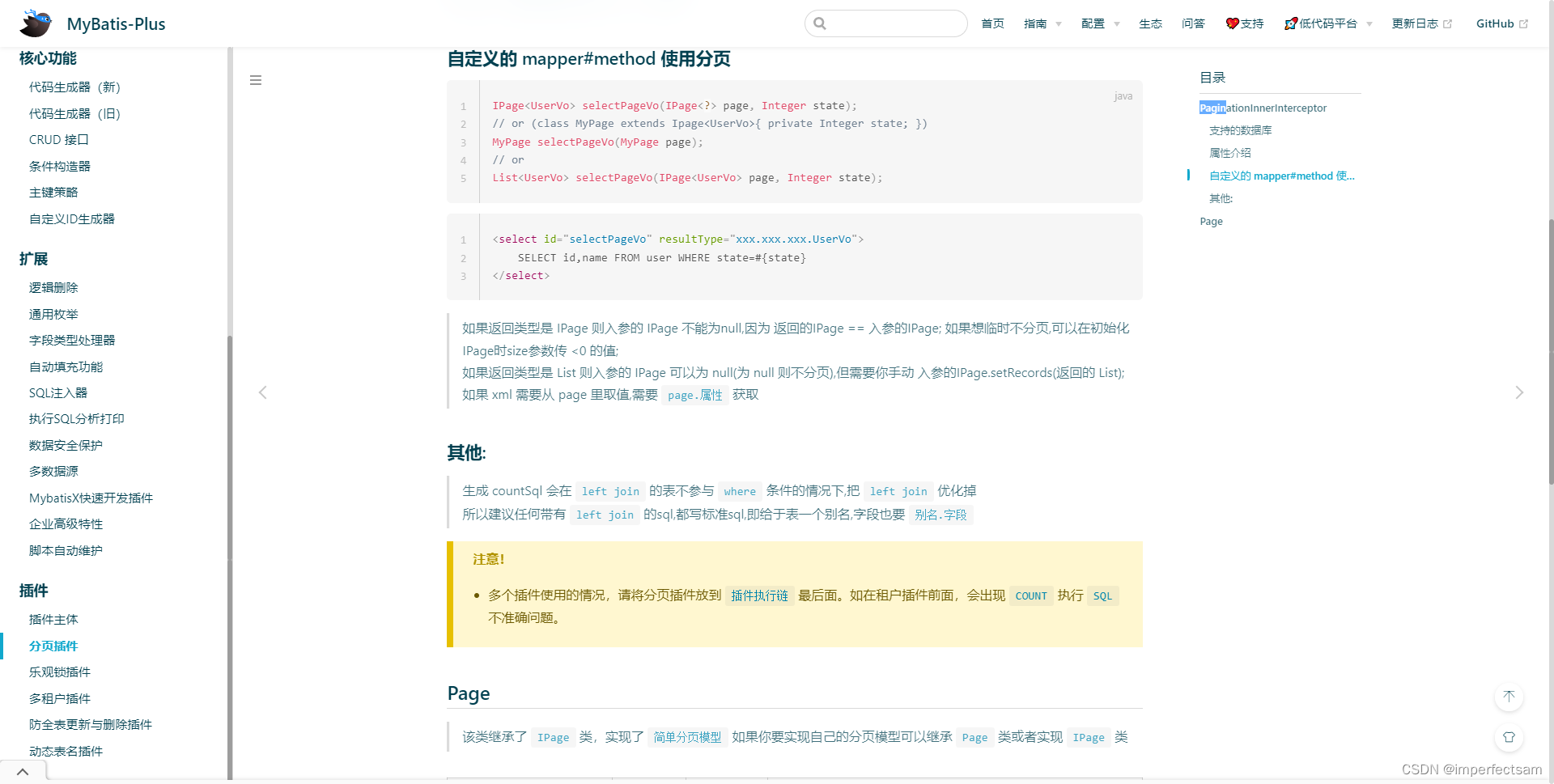This screenshot has height=784, width=1554.
Task: Open 数据安全保护 in sidebar
Action: (x=66, y=446)
